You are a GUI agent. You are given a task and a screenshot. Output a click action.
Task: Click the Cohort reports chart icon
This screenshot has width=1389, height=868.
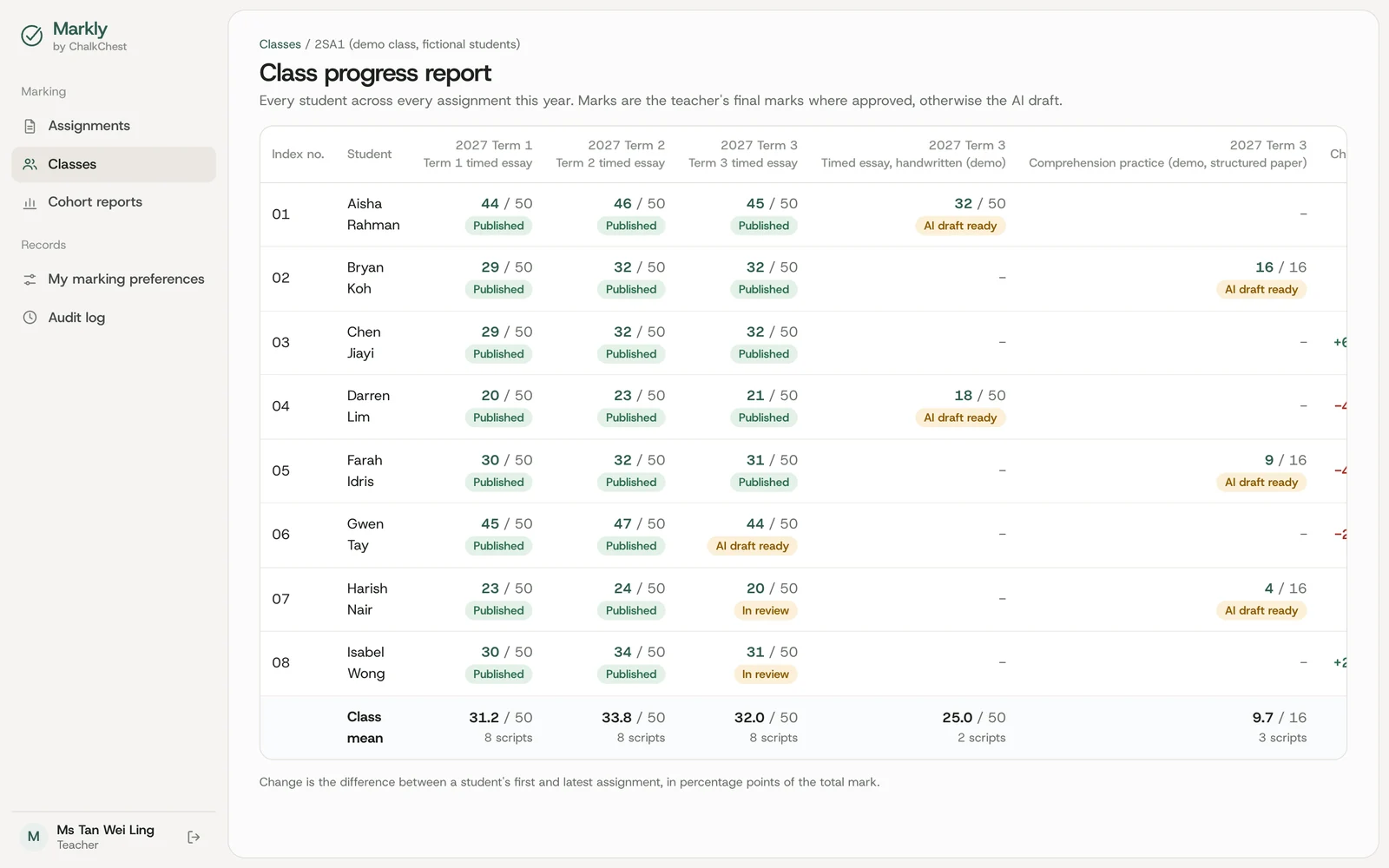pos(30,202)
